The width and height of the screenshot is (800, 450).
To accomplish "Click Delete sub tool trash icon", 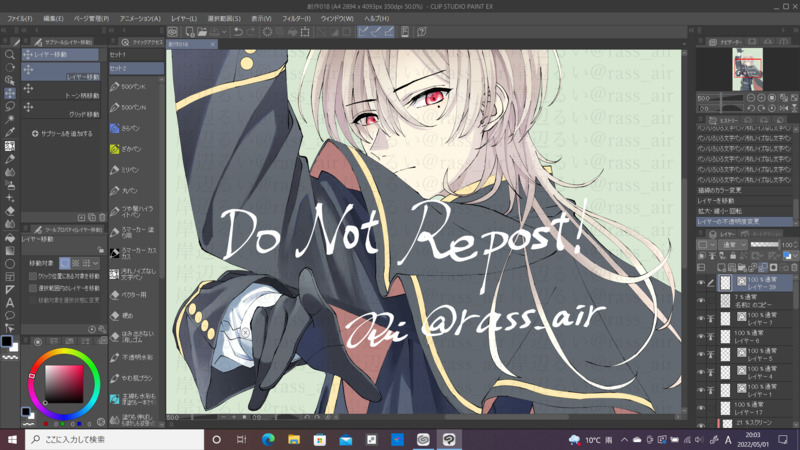I will tap(102, 217).
